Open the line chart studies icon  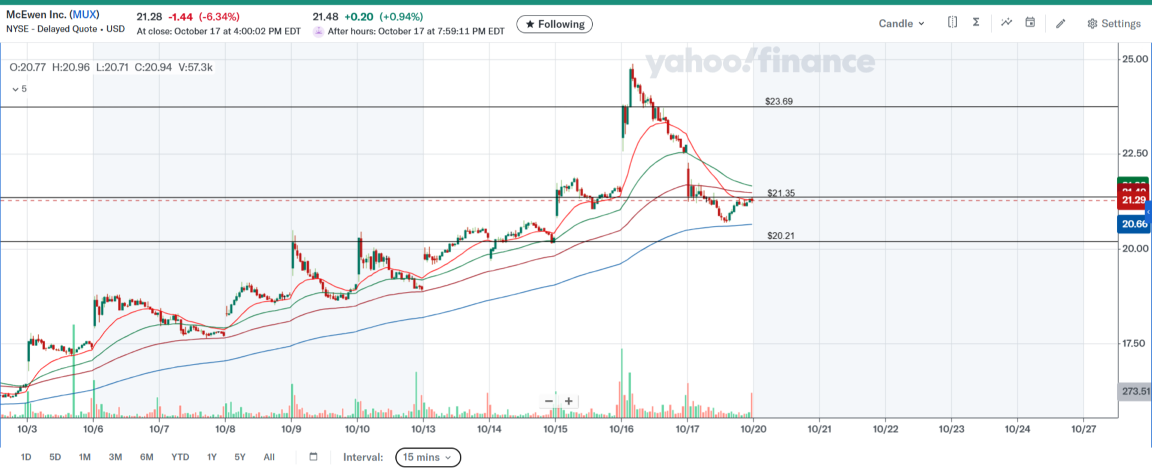click(1005, 23)
